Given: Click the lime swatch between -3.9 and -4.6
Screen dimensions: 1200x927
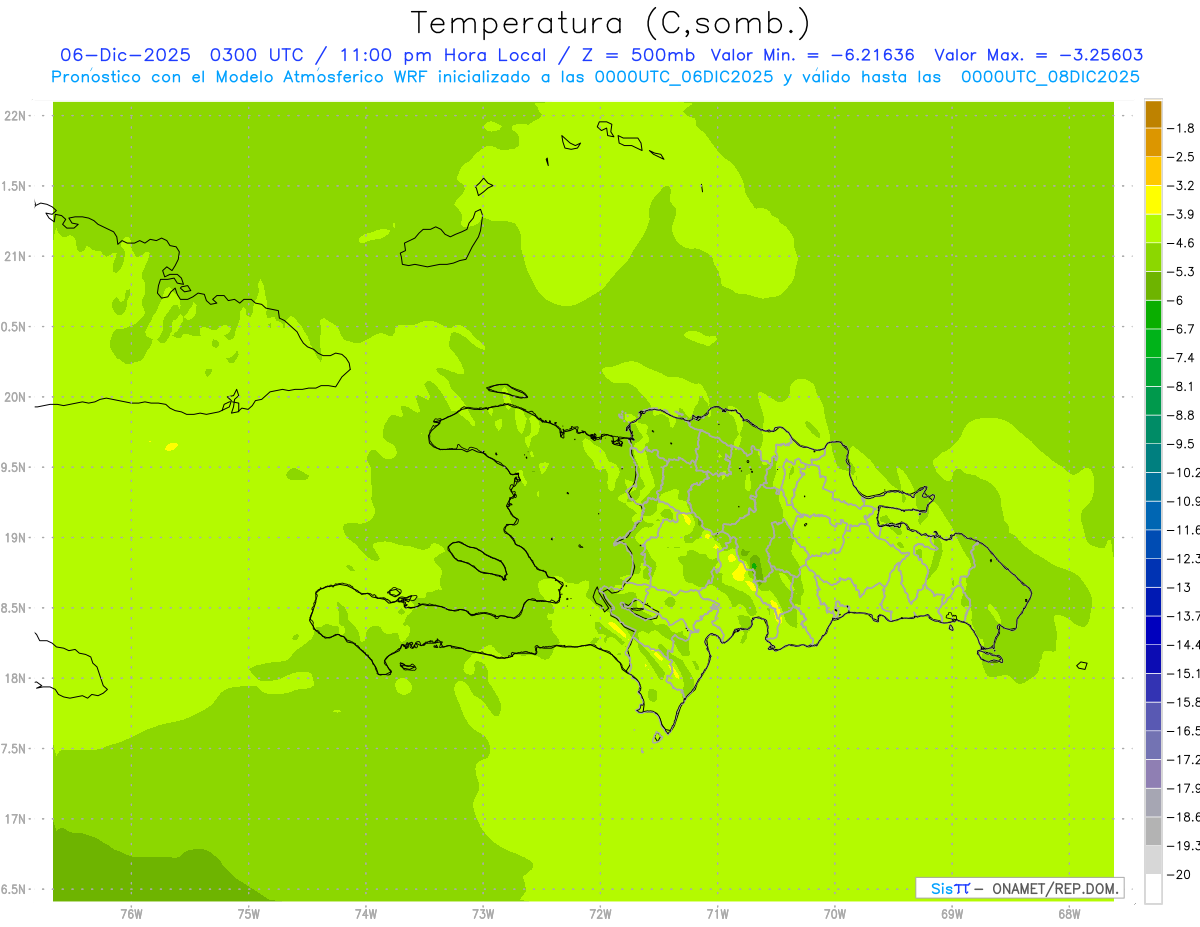Looking at the screenshot, I should pos(1153,228).
